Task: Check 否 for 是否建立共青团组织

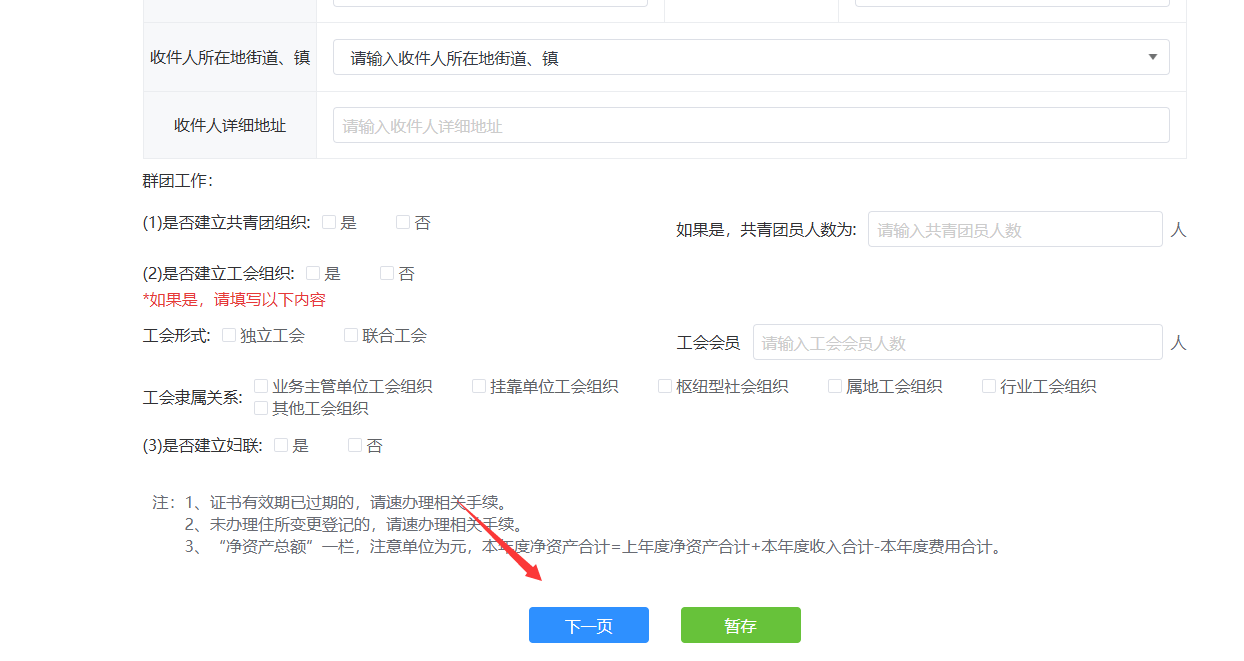Action: 403,223
